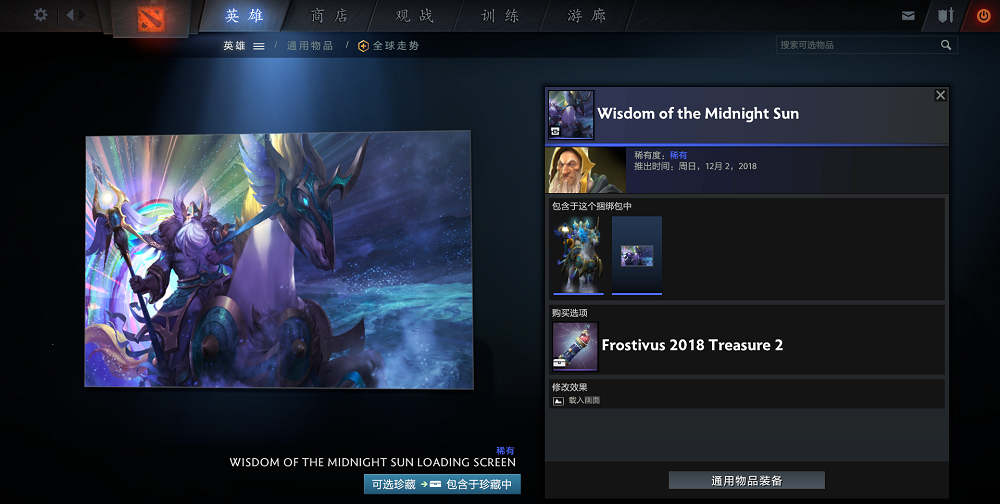Click the search magnifier icon

[946, 45]
